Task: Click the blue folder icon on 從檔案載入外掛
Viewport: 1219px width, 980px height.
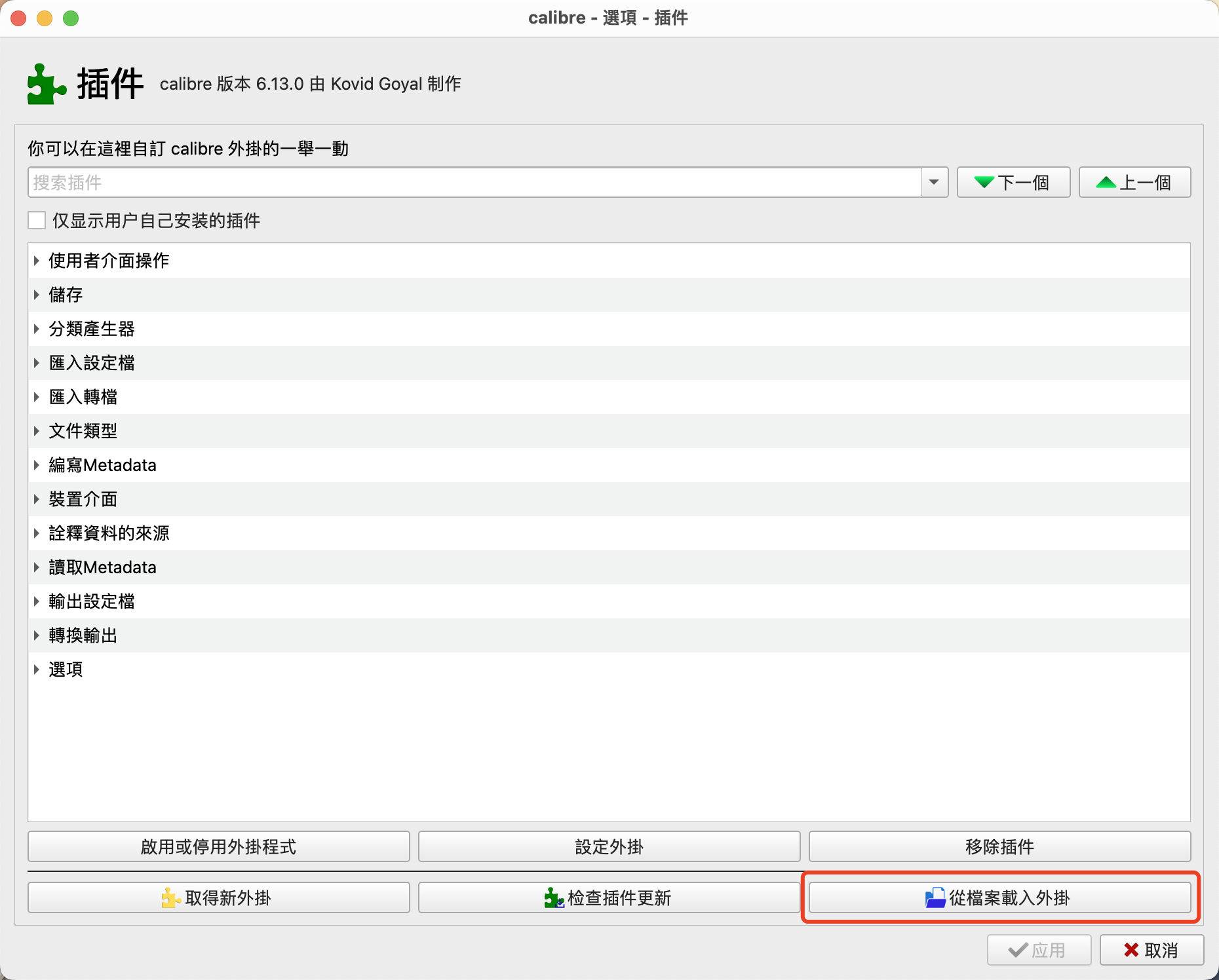Action: pyautogui.click(x=935, y=897)
